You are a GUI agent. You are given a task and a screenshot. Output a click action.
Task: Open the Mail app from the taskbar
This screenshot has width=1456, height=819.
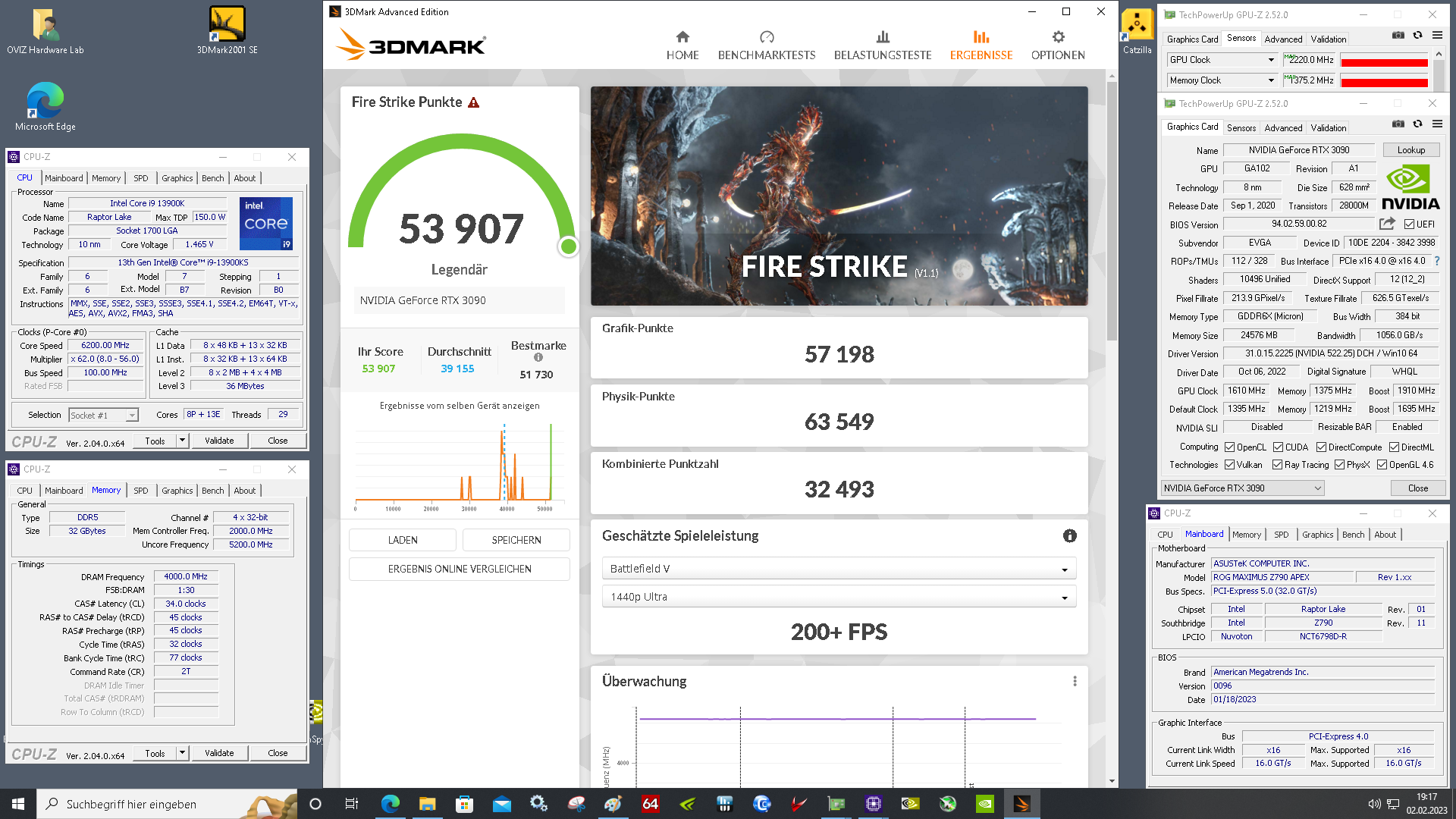pyautogui.click(x=501, y=804)
